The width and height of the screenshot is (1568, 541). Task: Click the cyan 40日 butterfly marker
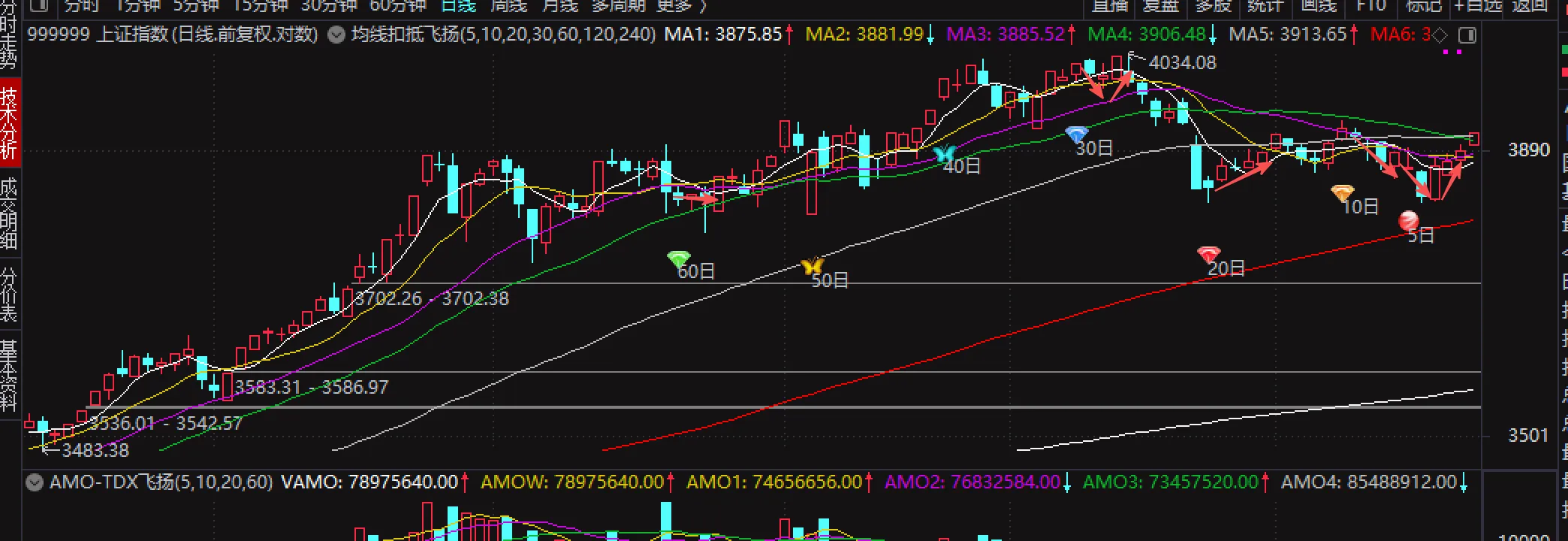pos(944,153)
